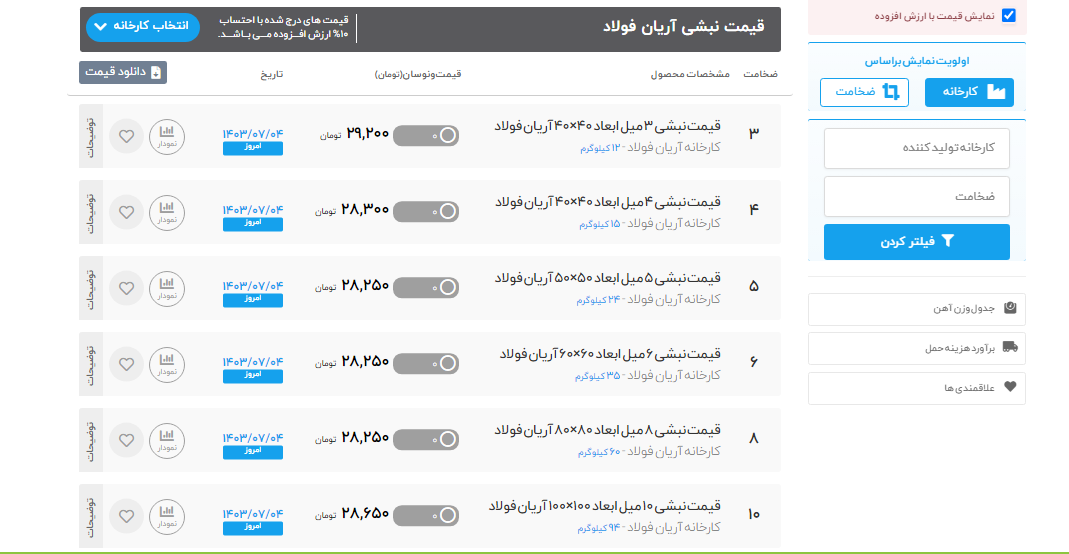Add the 4 mil nabshi to favorites
Viewport: 1069px width, 554px height.
[126, 212]
